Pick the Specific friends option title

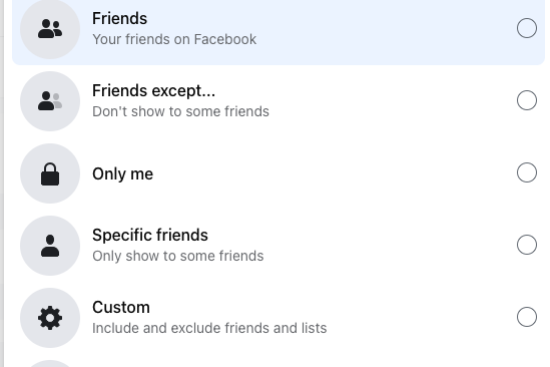pyautogui.click(x=150, y=235)
